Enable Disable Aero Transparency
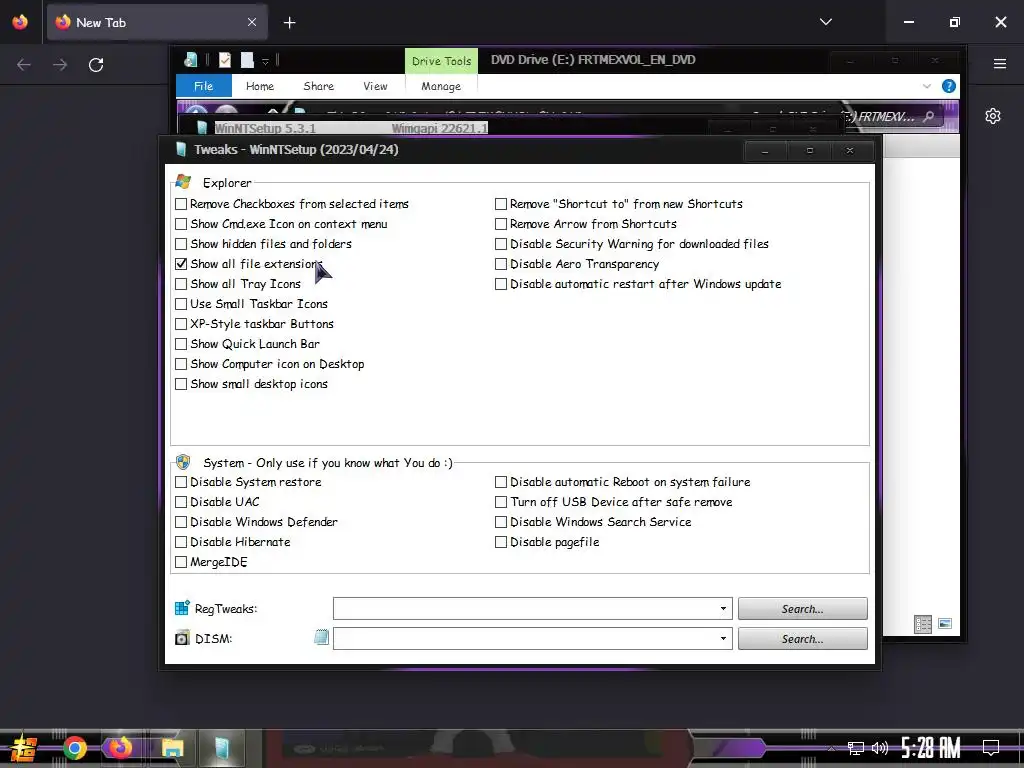 [x=501, y=264]
